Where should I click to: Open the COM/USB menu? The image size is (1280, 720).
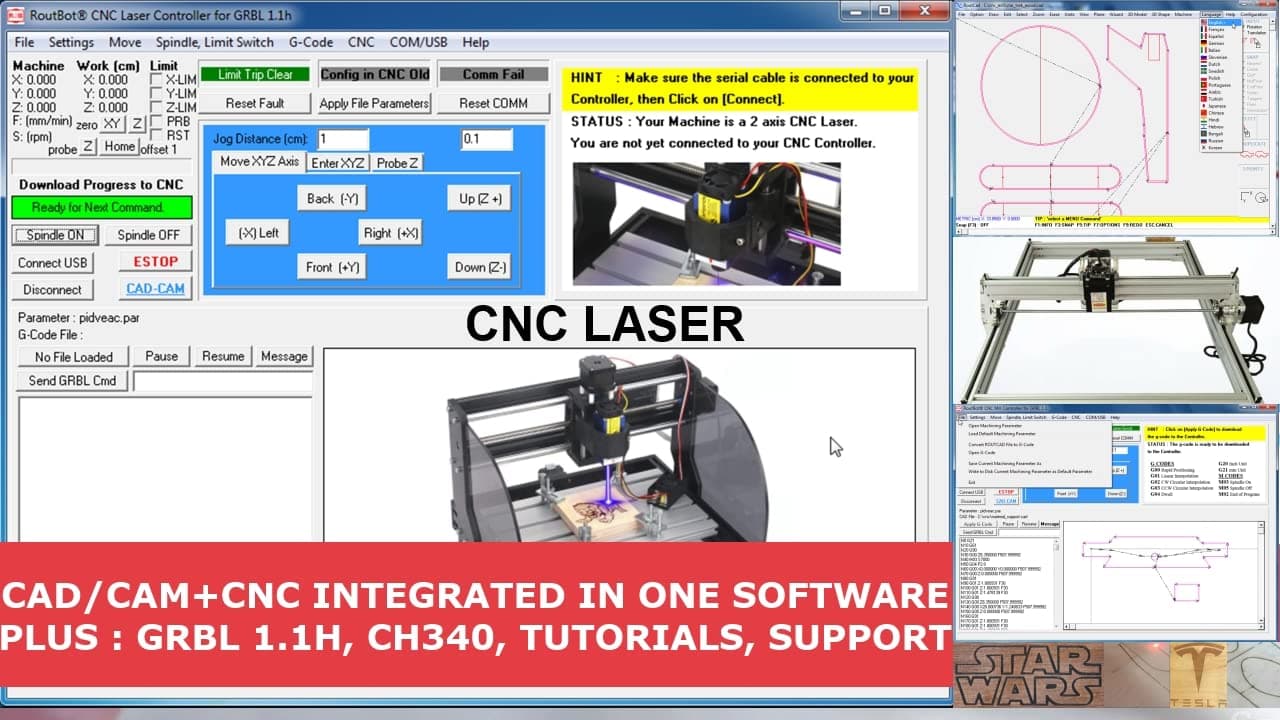pos(419,42)
